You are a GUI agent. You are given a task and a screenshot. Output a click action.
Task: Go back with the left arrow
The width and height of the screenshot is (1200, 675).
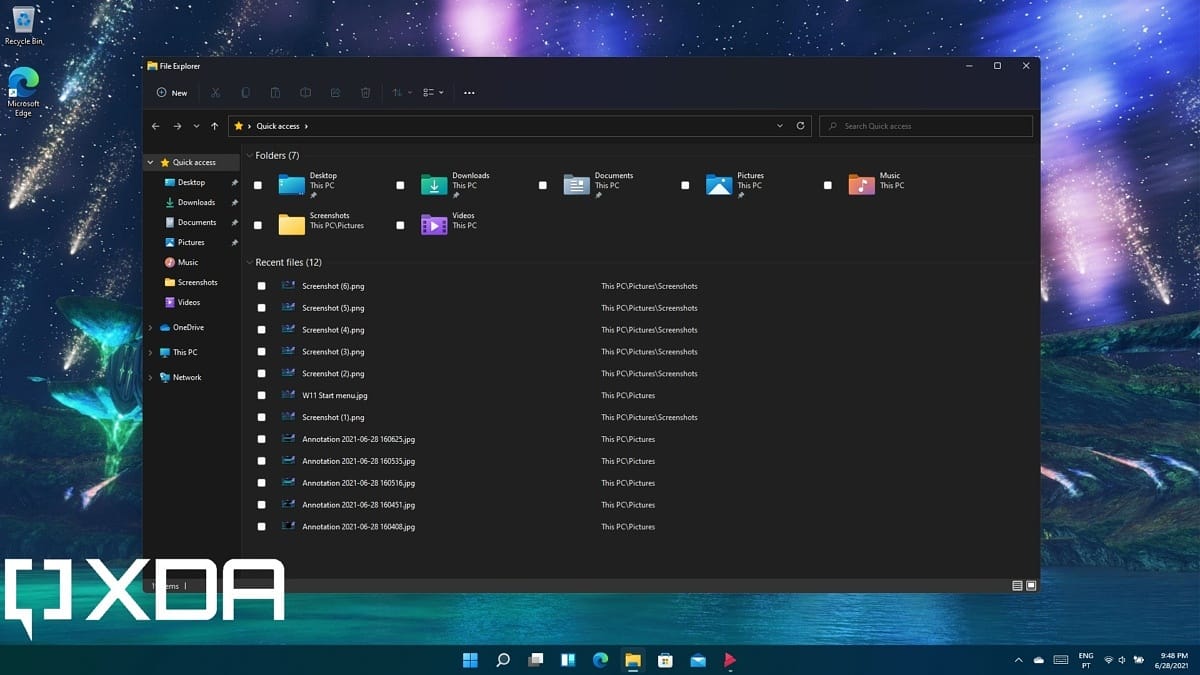click(155, 126)
